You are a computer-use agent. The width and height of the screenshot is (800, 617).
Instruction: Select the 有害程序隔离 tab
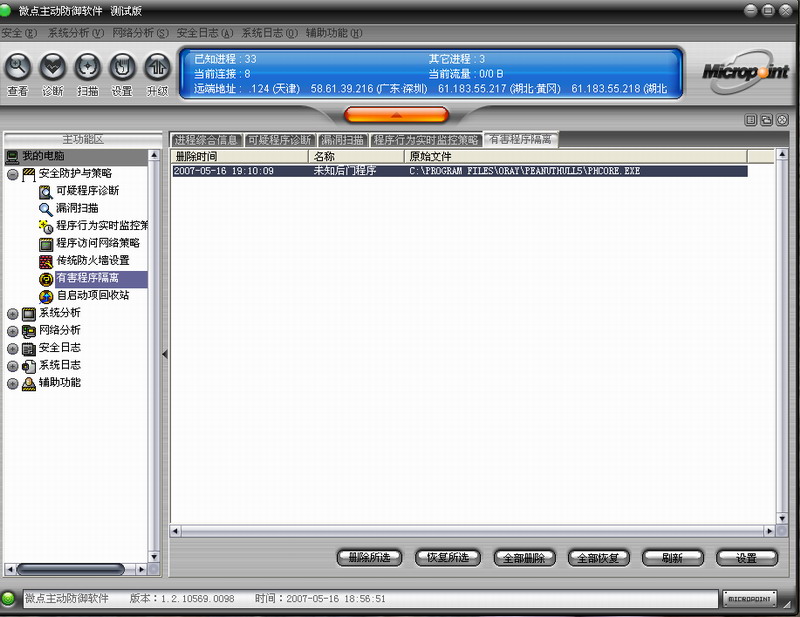click(x=520, y=139)
